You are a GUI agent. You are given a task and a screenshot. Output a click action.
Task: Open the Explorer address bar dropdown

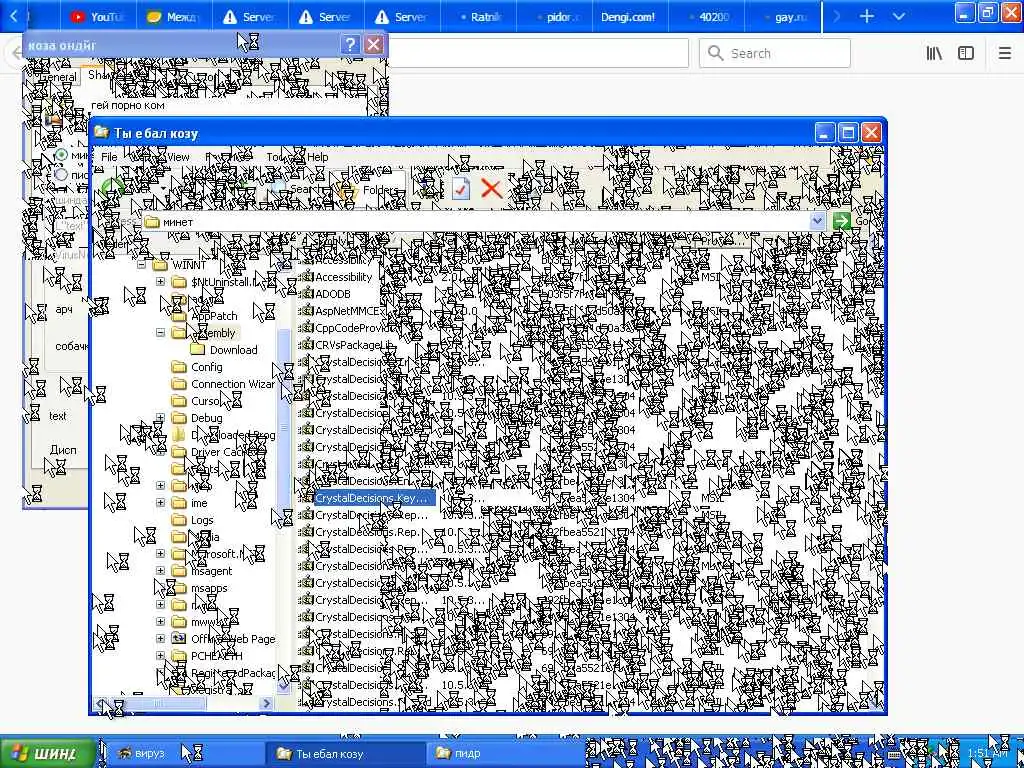coord(817,221)
